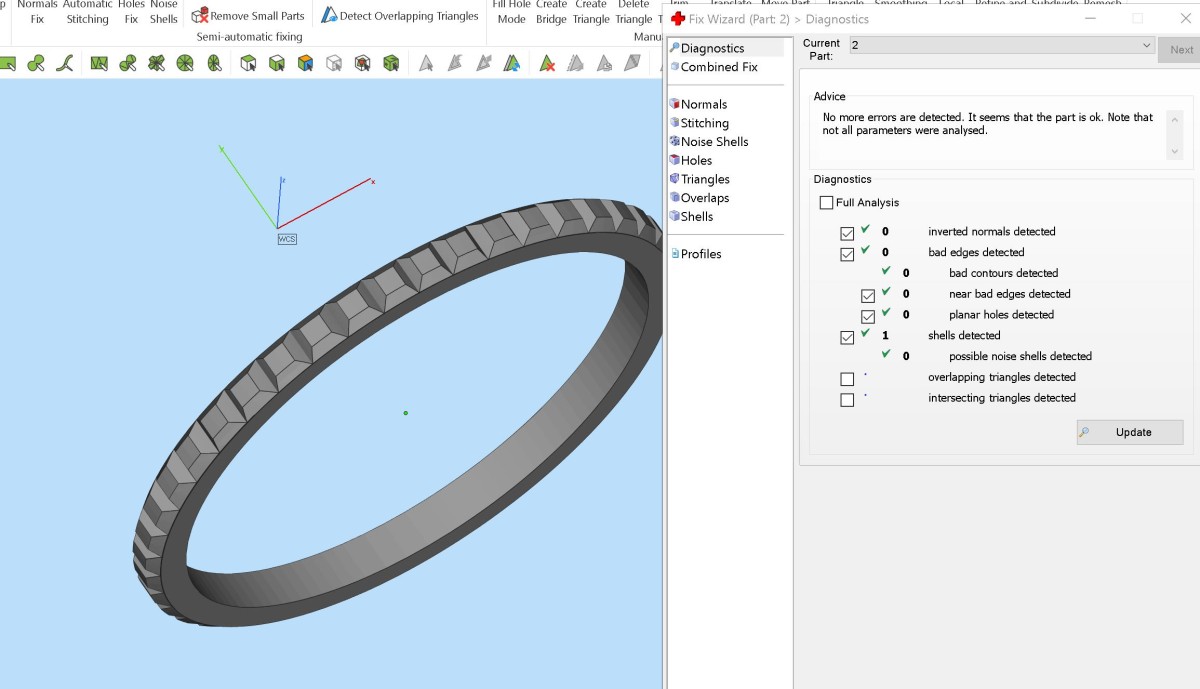The width and height of the screenshot is (1200, 689).
Task: Uncheck inverted normals detected checkbox
Action: coord(847,233)
